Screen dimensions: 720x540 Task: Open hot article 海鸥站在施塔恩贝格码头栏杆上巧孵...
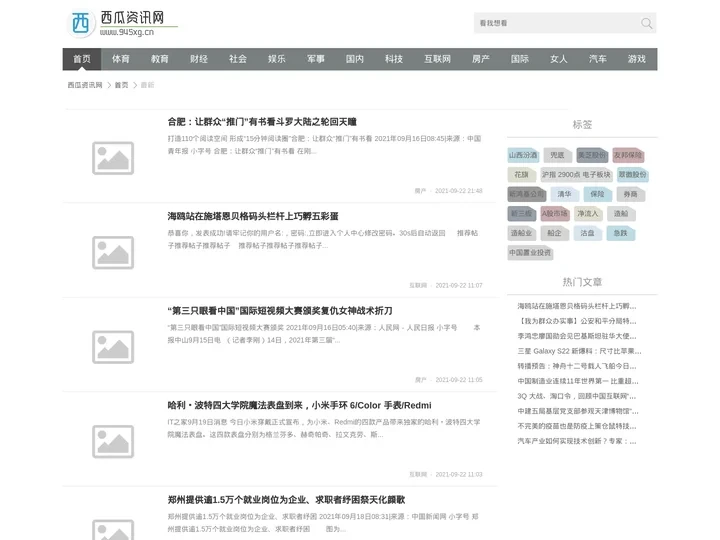[x=577, y=306]
